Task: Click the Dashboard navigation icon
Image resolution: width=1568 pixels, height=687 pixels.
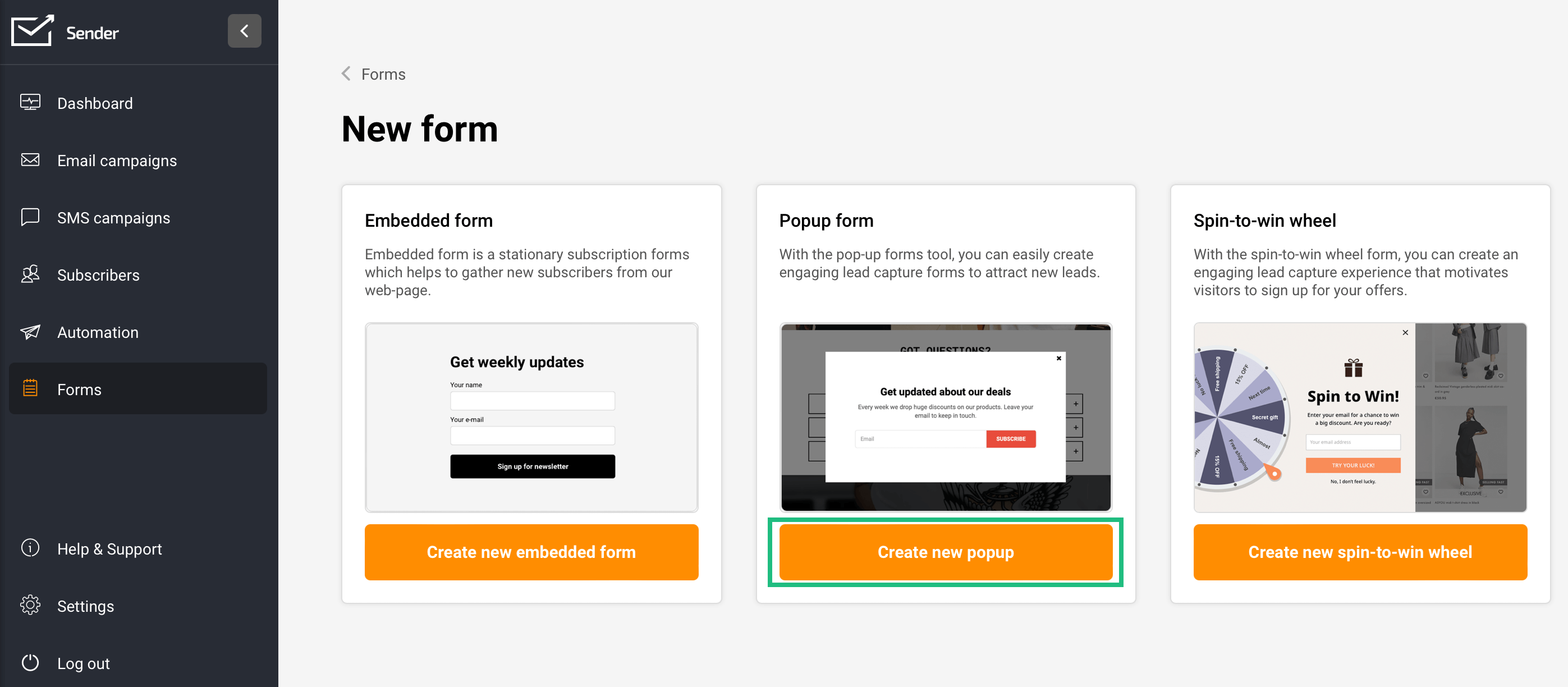Action: pyautogui.click(x=30, y=102)
